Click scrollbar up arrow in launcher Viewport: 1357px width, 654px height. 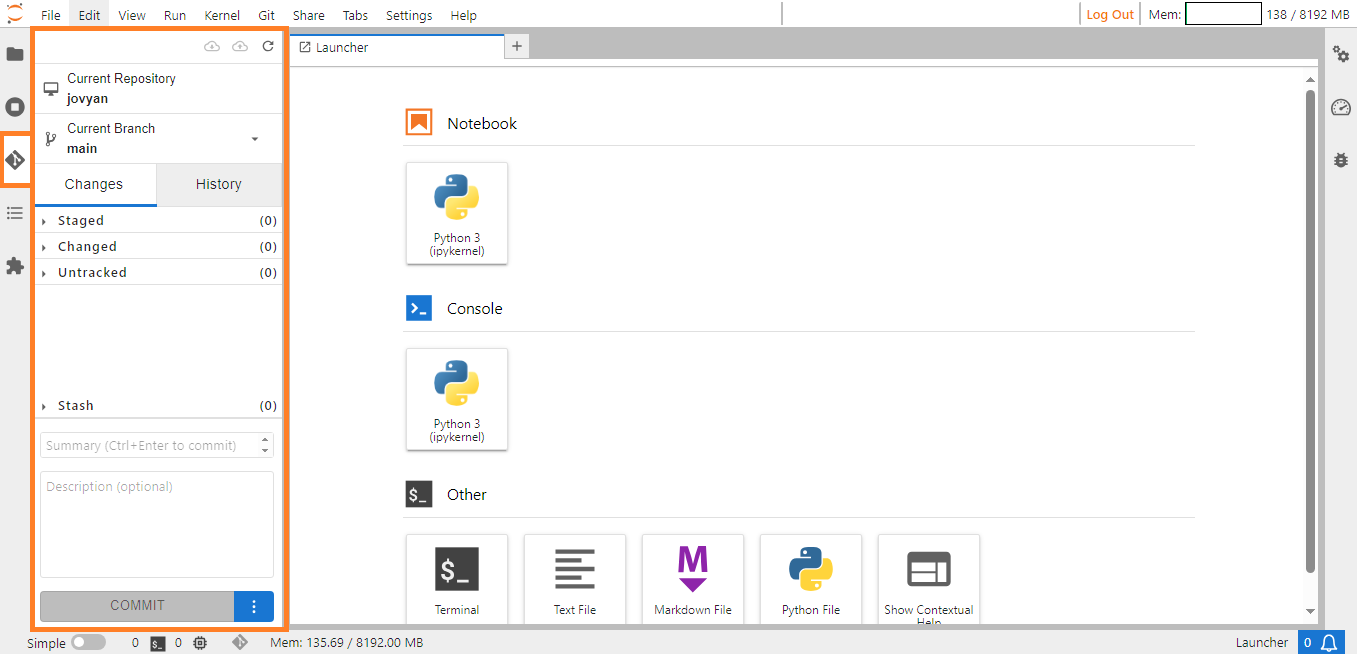[1310, 79]
